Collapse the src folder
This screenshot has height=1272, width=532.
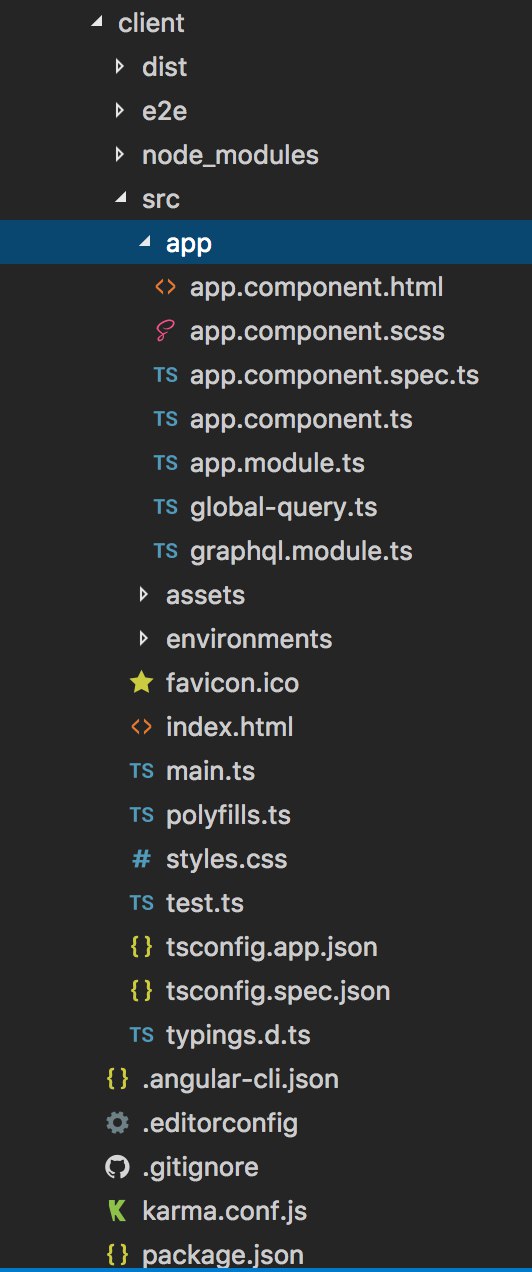120,200
